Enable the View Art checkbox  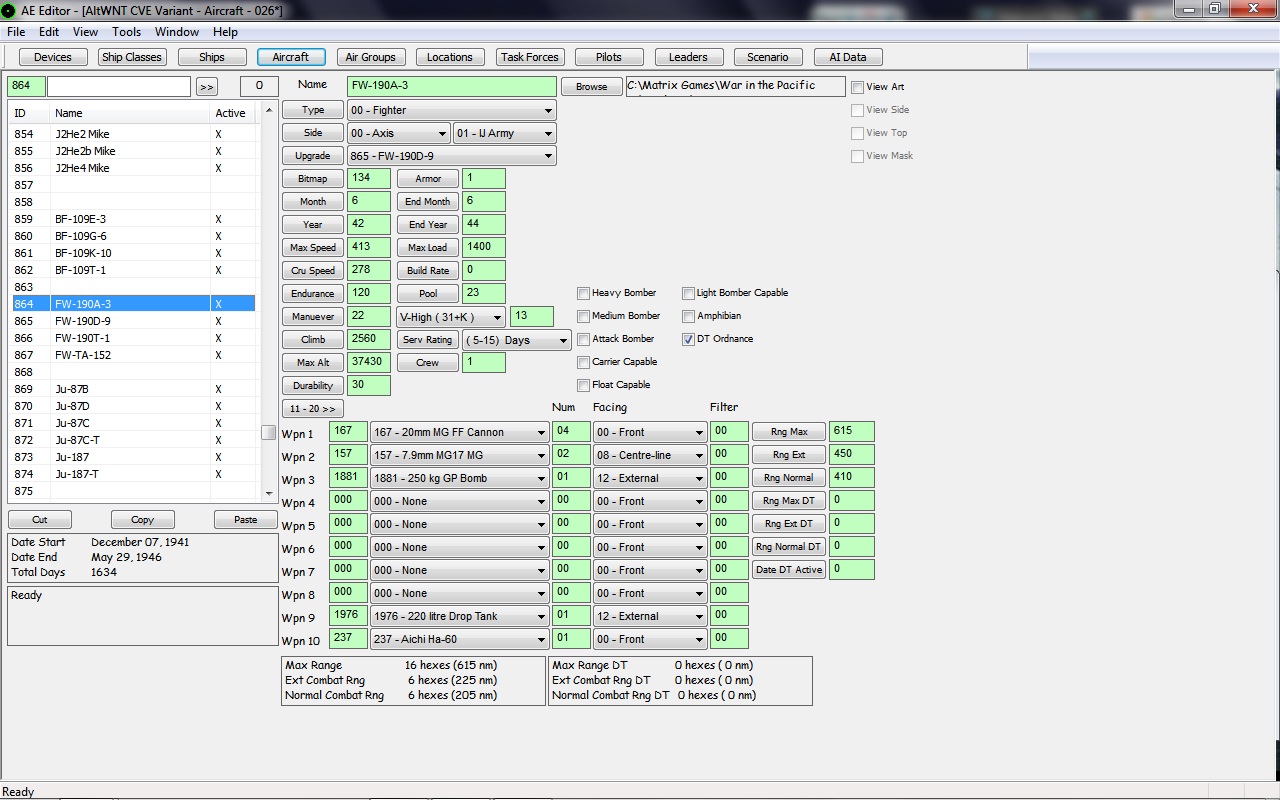(858, 87)
